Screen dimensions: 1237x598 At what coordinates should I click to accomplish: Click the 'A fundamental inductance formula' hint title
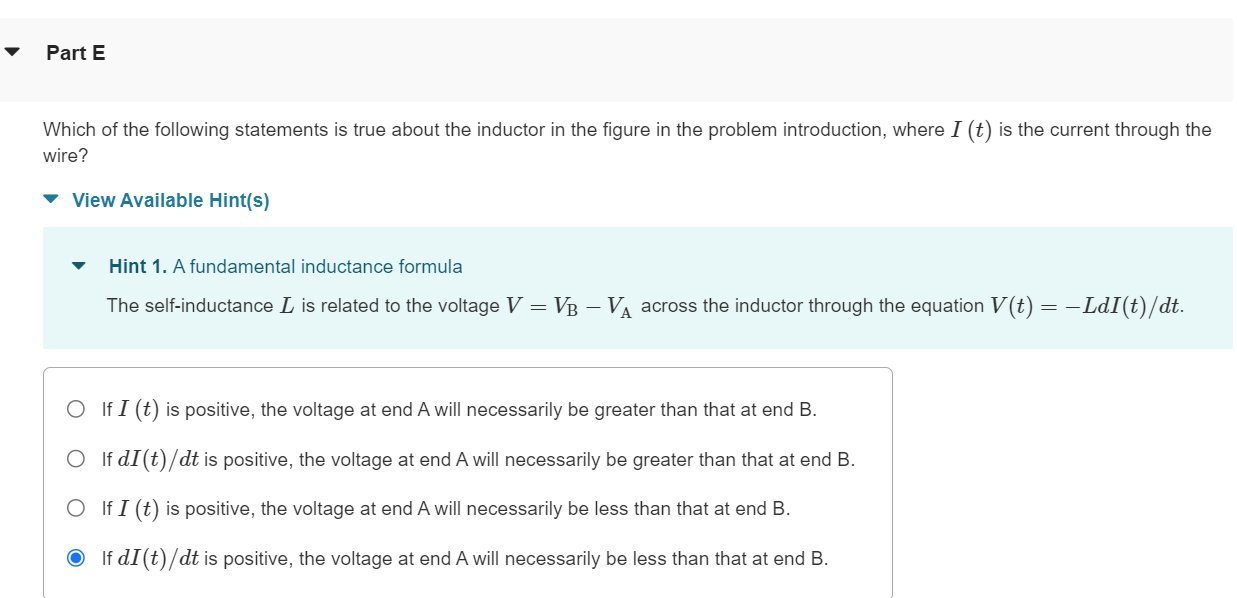point(316,266)
